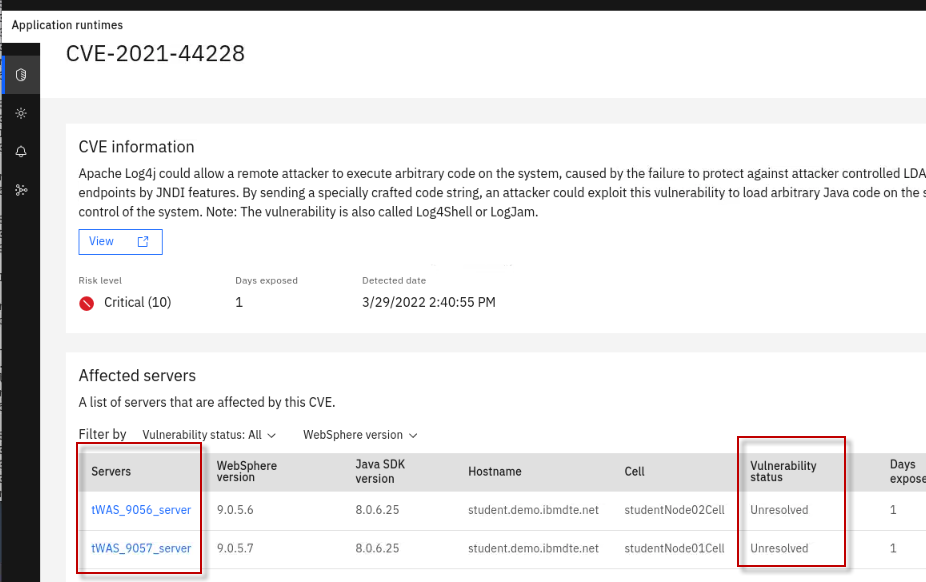This screenshot has height=582, width=926.
Task: Open the Security shield sidebar icon
Action: [x=21, y=75]
